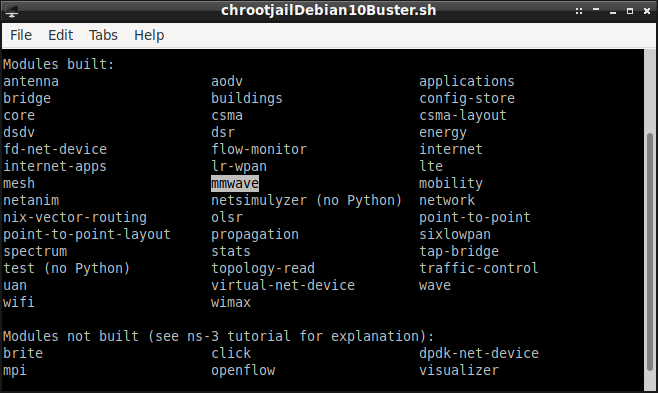Click the terminal scrollbar thumb

click(650, 252)
